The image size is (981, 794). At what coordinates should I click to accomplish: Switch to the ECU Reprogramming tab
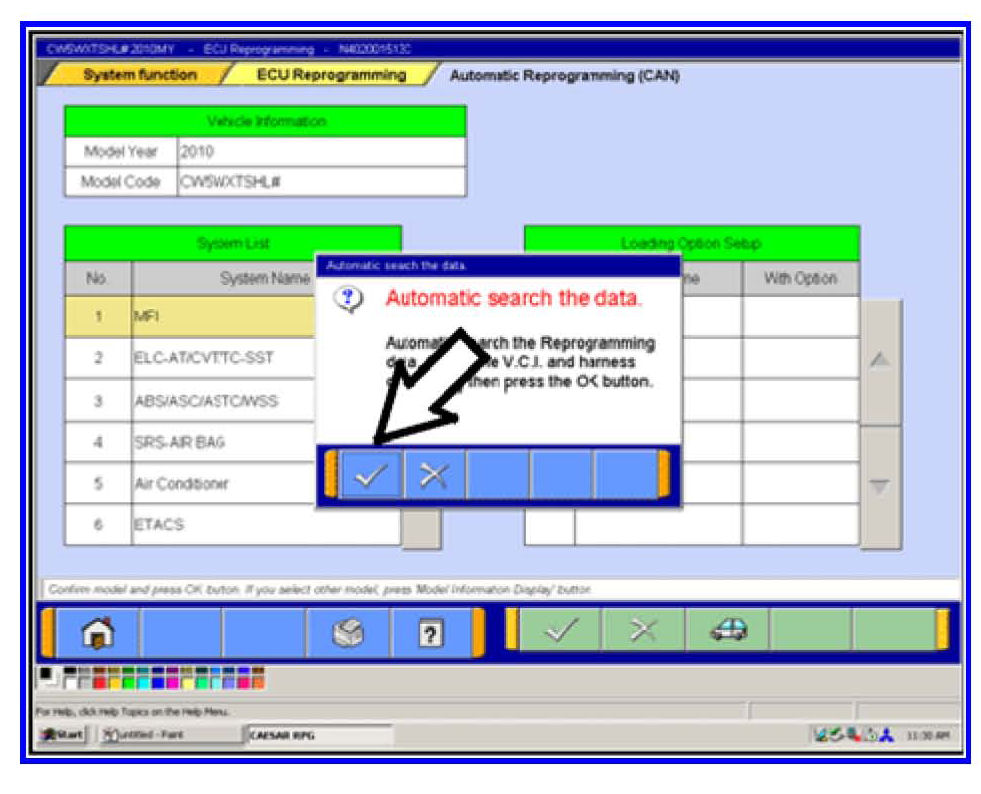tap(331, 75)
